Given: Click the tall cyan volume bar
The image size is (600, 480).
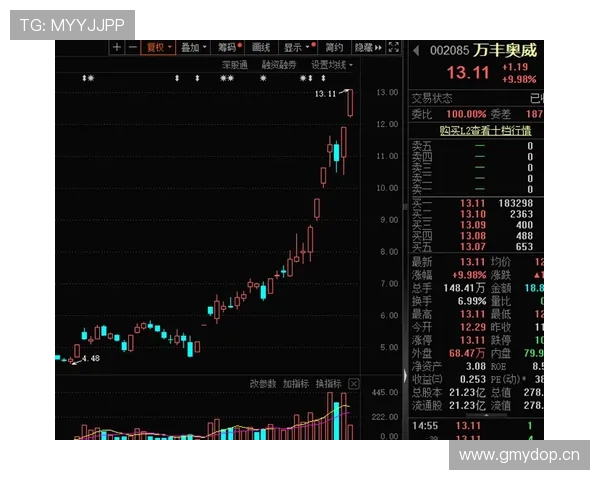Looking at the screenshot, I should click(336, 421).
